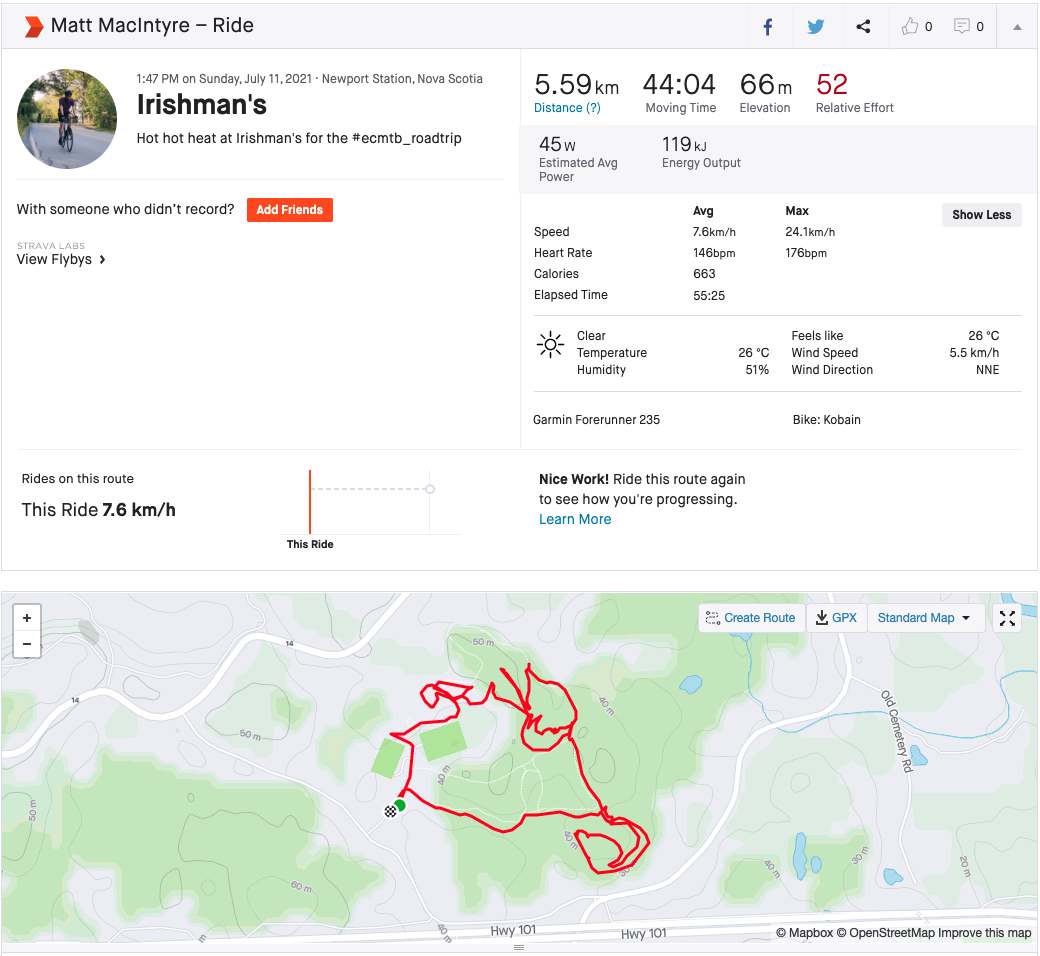This screenshot has height=956, width=1040.
Task: Zoom out on the map
Action: click(x=27, y=644)
